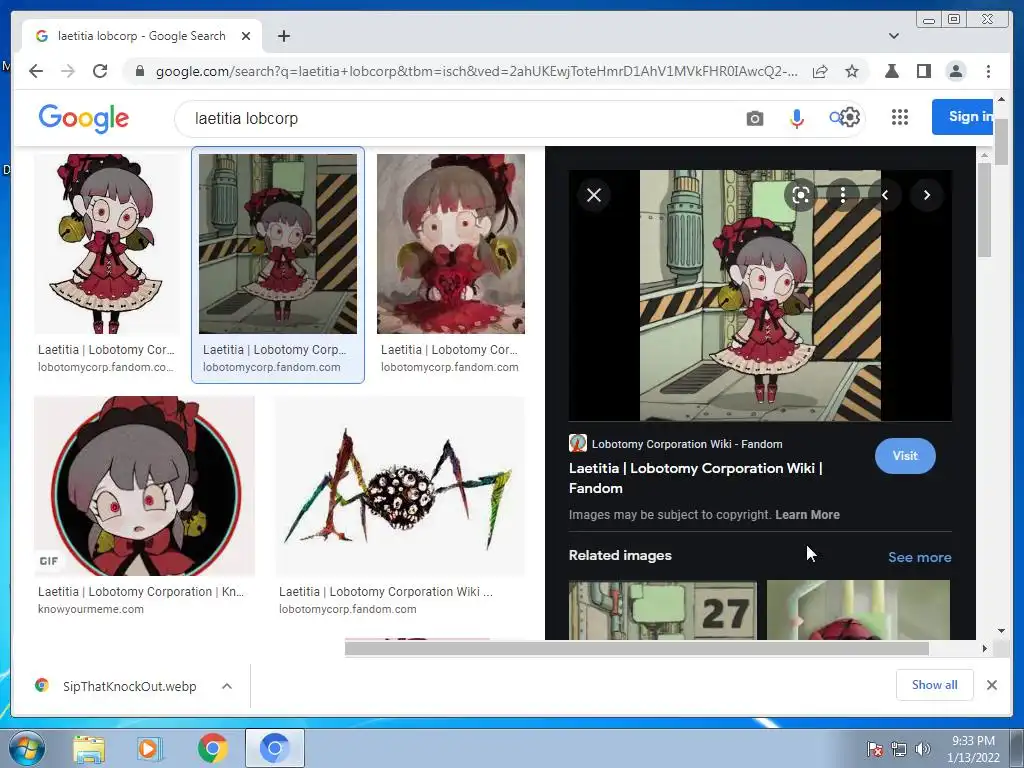Click the horizontal scrollbar right arrow
Screen dimensions: 1024x768
click(x=985, y=648)
